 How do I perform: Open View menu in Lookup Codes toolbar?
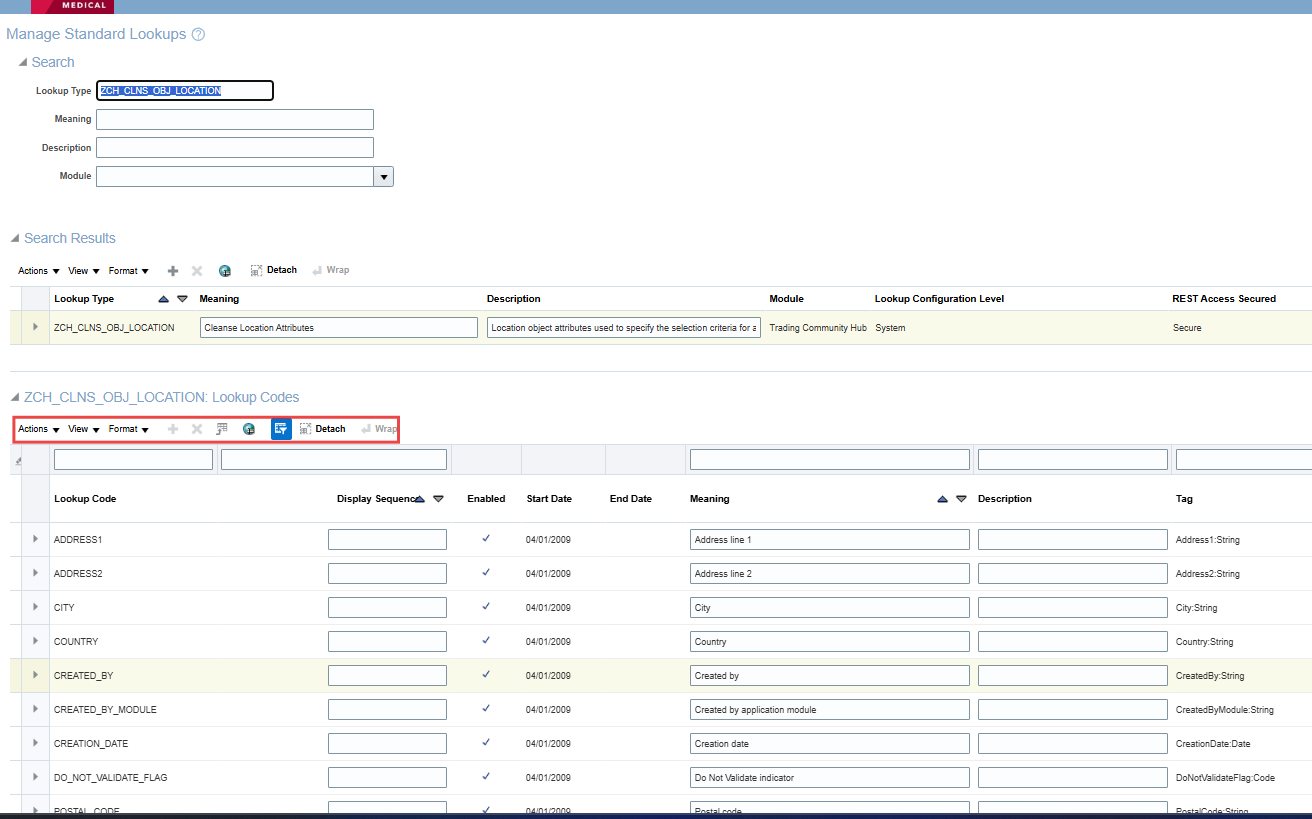(x=84, y=429)
